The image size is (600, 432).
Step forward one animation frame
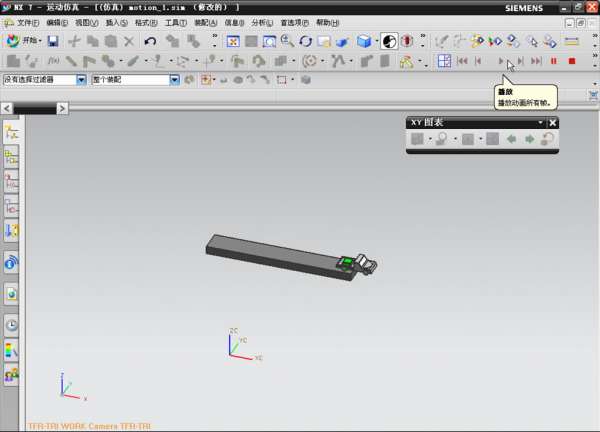[520, 61]
